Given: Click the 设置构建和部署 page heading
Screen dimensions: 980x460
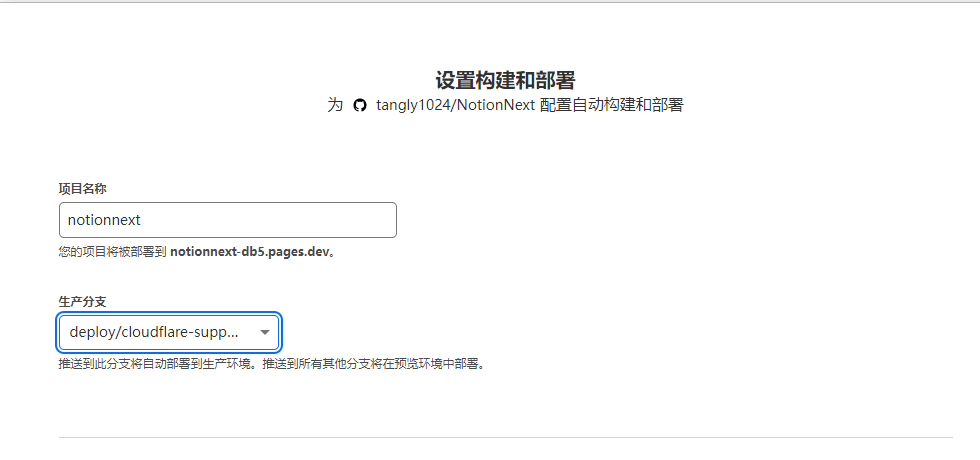Looking at the screenshot, I should 505,80.
